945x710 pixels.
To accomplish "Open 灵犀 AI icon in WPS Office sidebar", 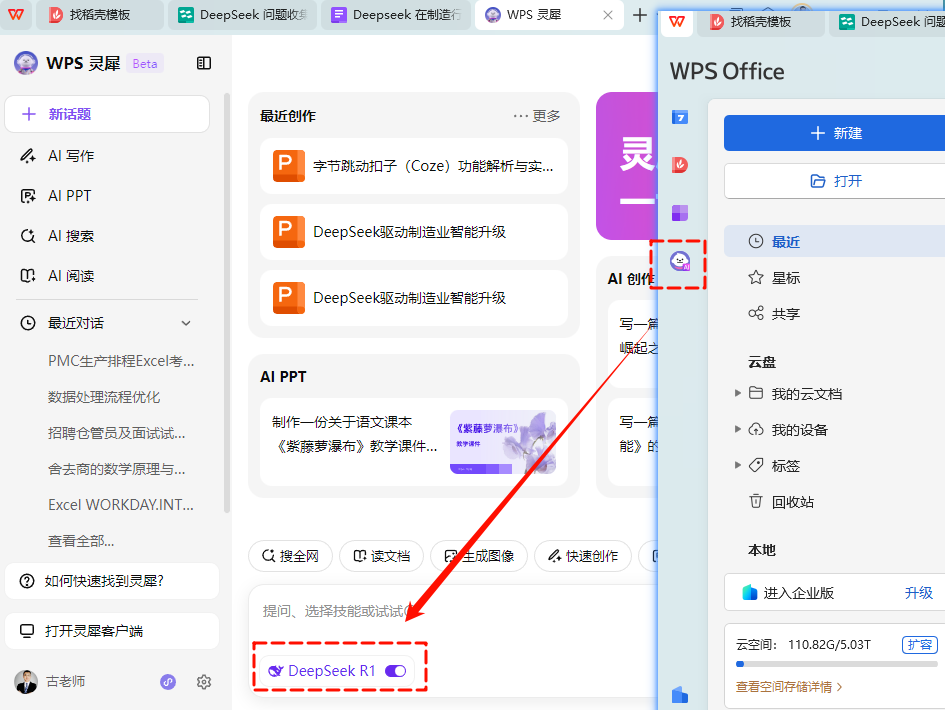I will 680,261.
